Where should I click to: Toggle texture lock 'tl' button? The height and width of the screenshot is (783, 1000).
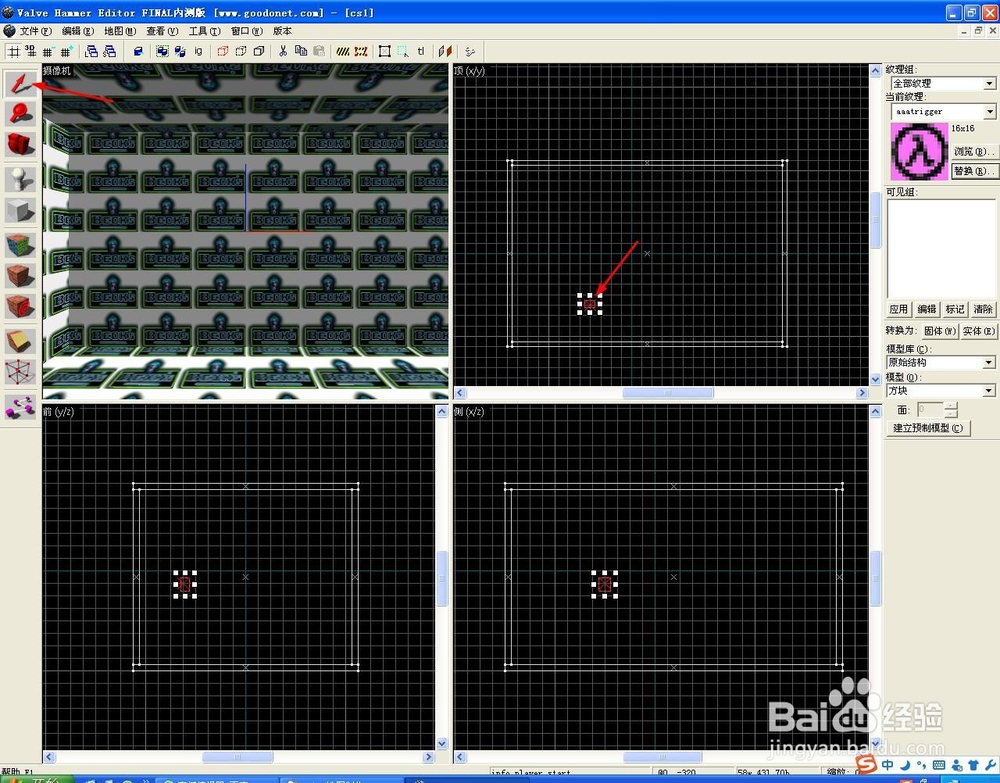click(x=421, y=52)
